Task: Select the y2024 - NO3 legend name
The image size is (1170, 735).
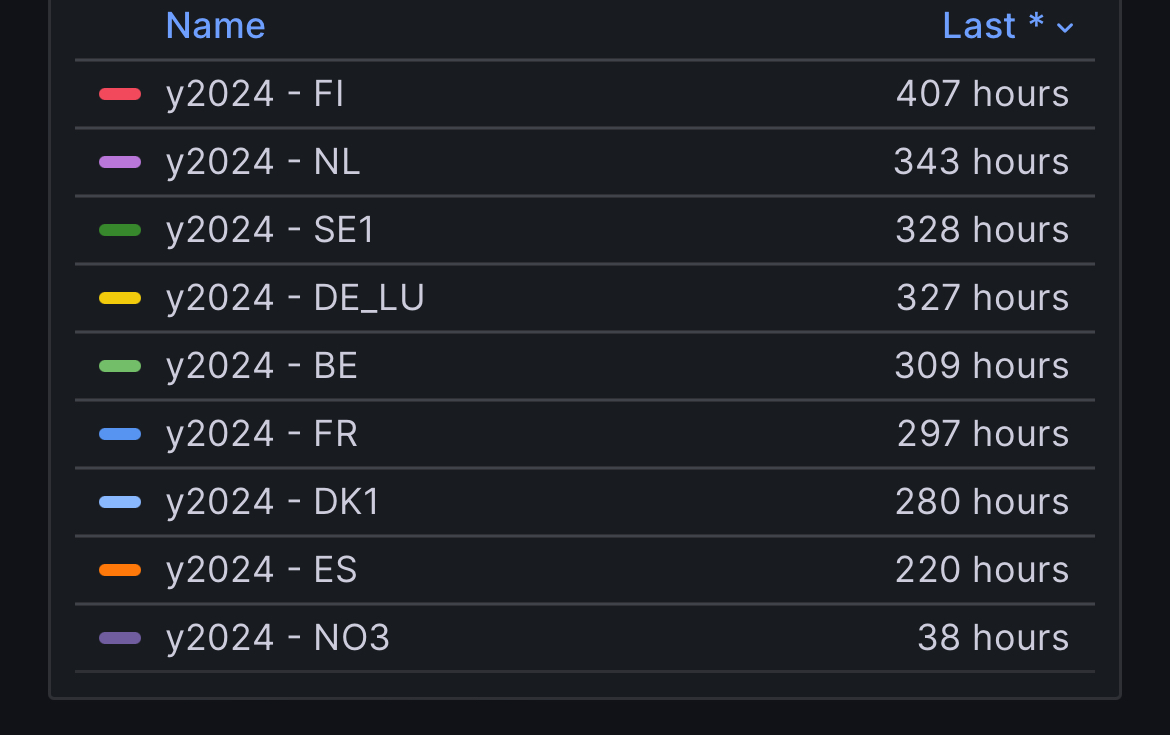Action: [278, 638]
